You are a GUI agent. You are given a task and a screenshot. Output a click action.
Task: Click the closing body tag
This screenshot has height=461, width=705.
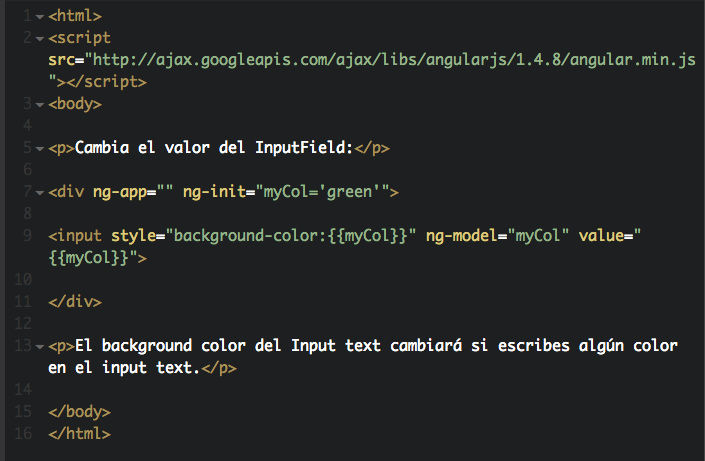pos(80,412)
